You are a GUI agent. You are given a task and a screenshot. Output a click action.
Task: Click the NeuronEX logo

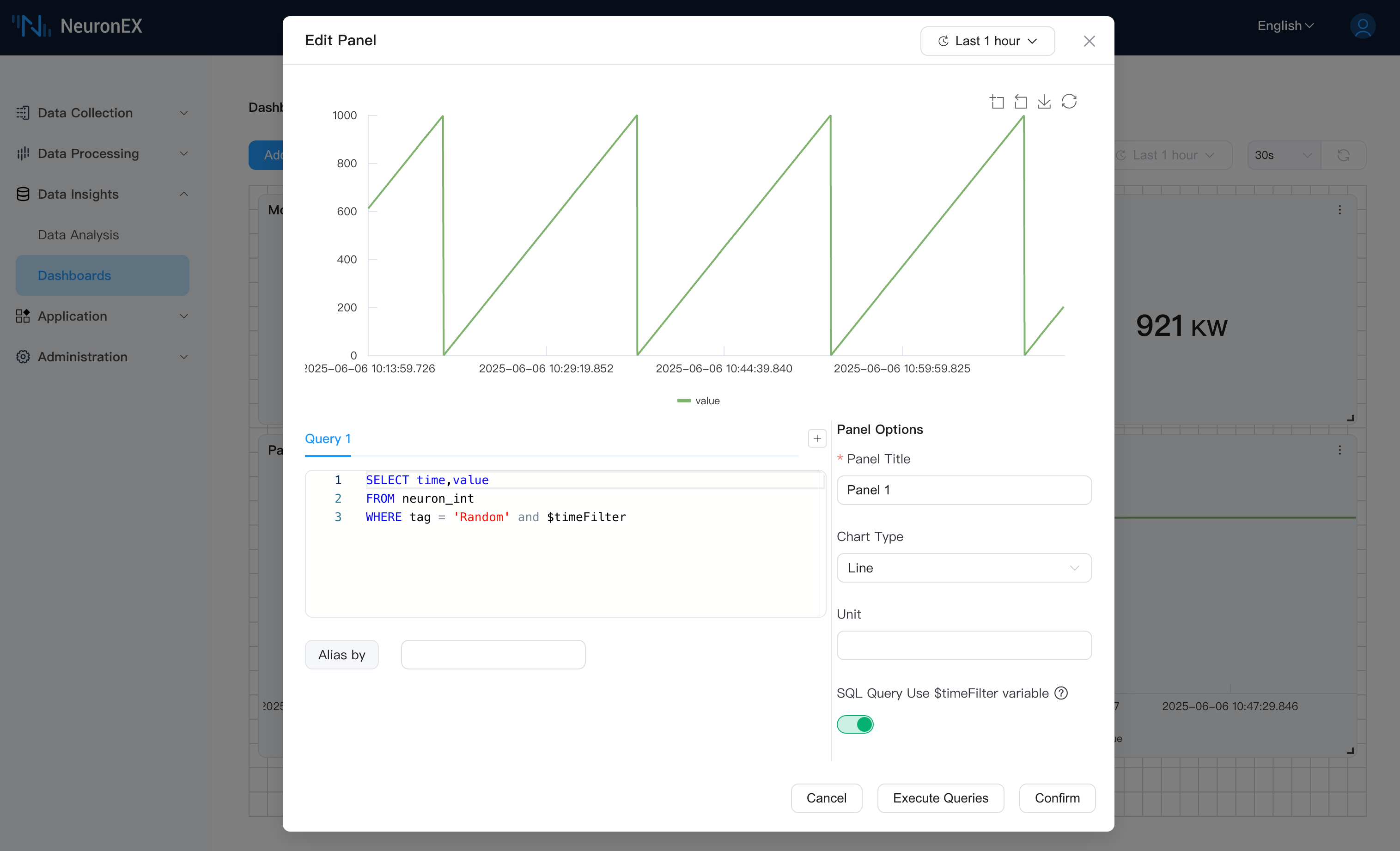pyautogui.click(x=77, y=26)
